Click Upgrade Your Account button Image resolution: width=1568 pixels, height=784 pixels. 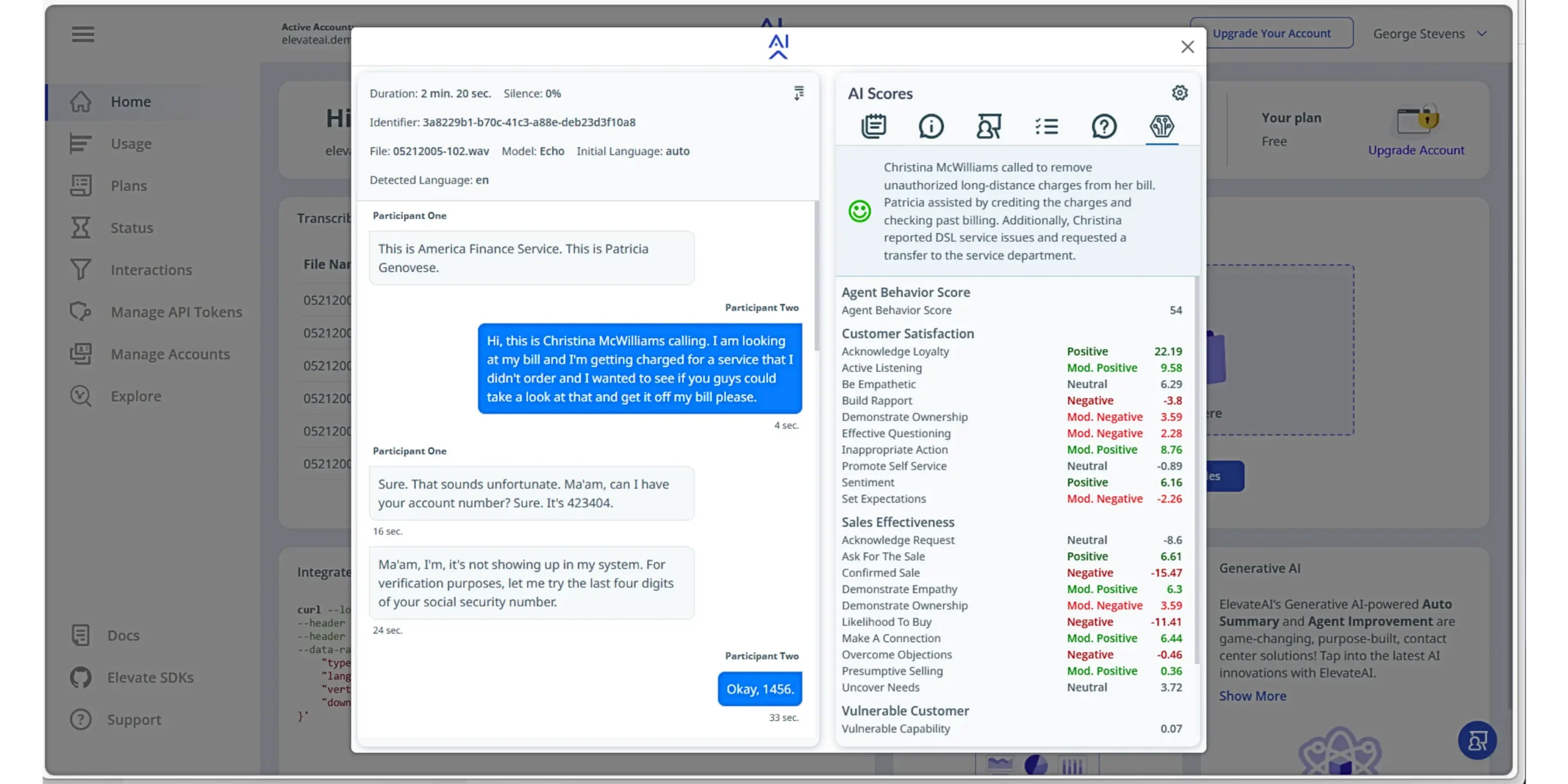(x=1272, y=33)
